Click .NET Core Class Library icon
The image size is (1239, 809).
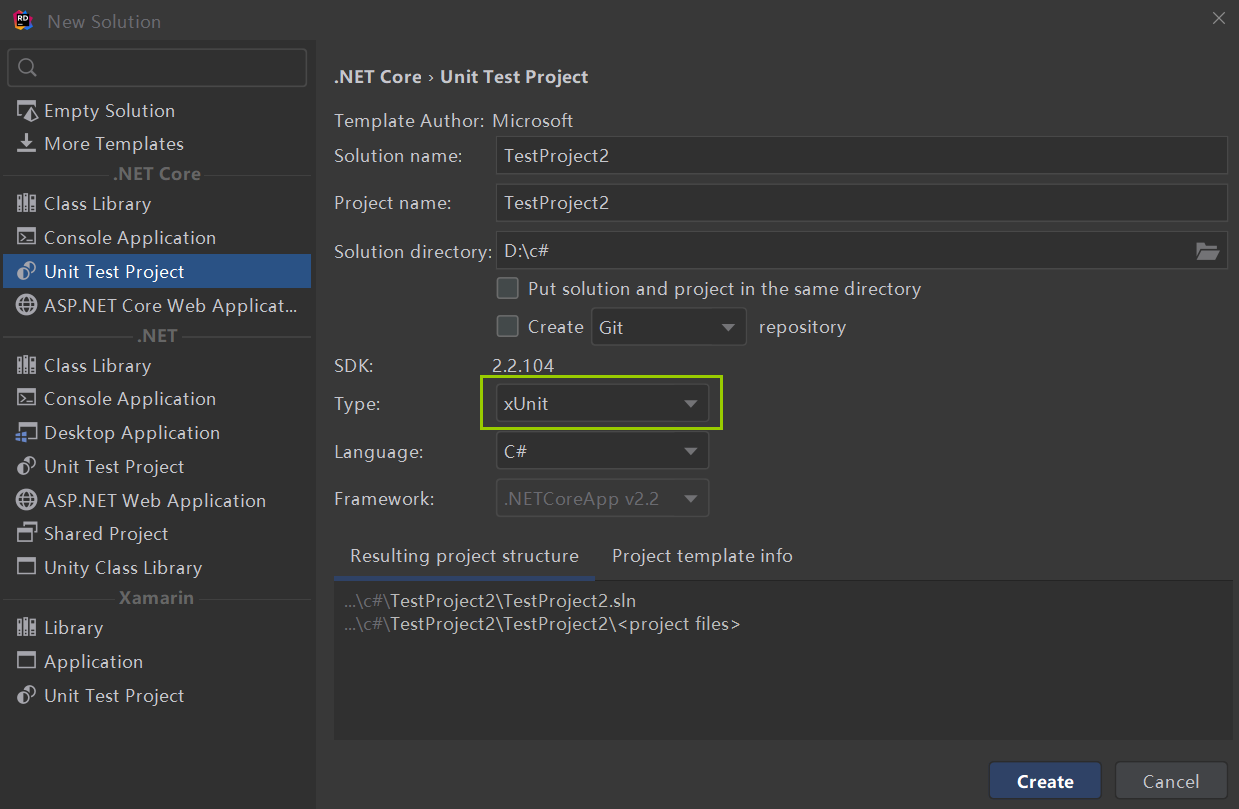pyautogui.click(x=27, y=204)
